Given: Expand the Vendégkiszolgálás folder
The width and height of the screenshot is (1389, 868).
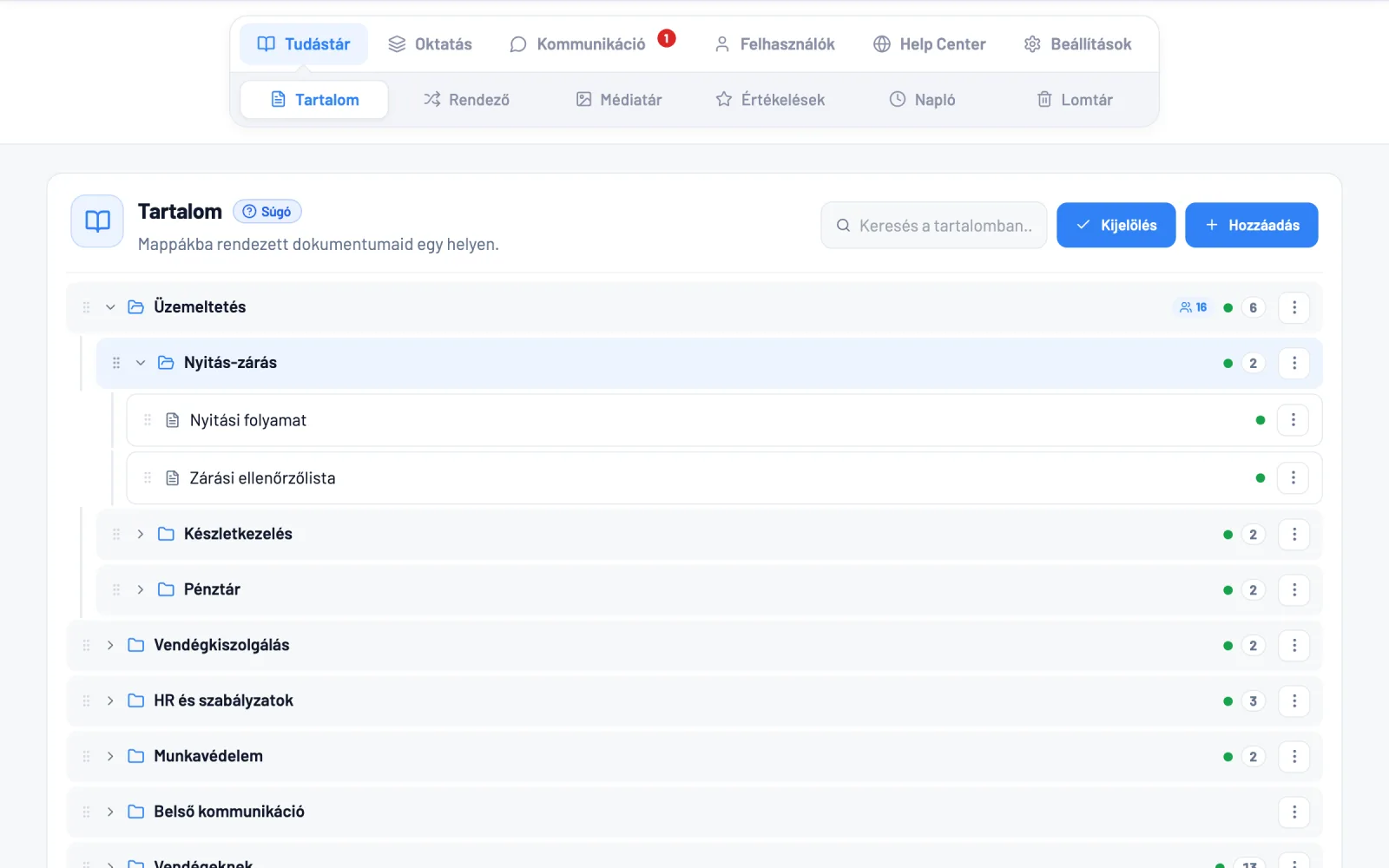Looking at the screenshot, I should tap(110, 645).
